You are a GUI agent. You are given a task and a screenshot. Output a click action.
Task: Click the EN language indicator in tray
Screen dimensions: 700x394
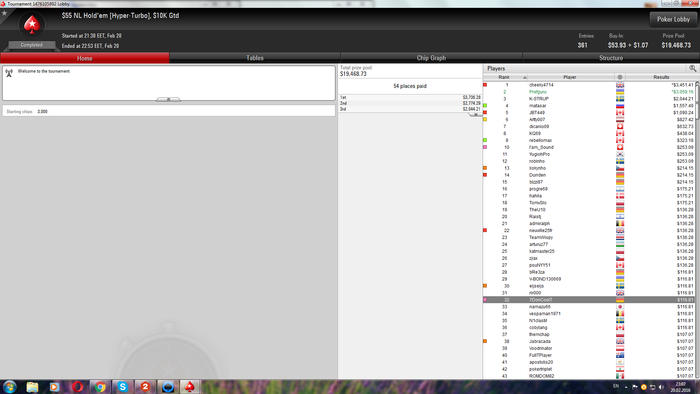click(616, 386)
